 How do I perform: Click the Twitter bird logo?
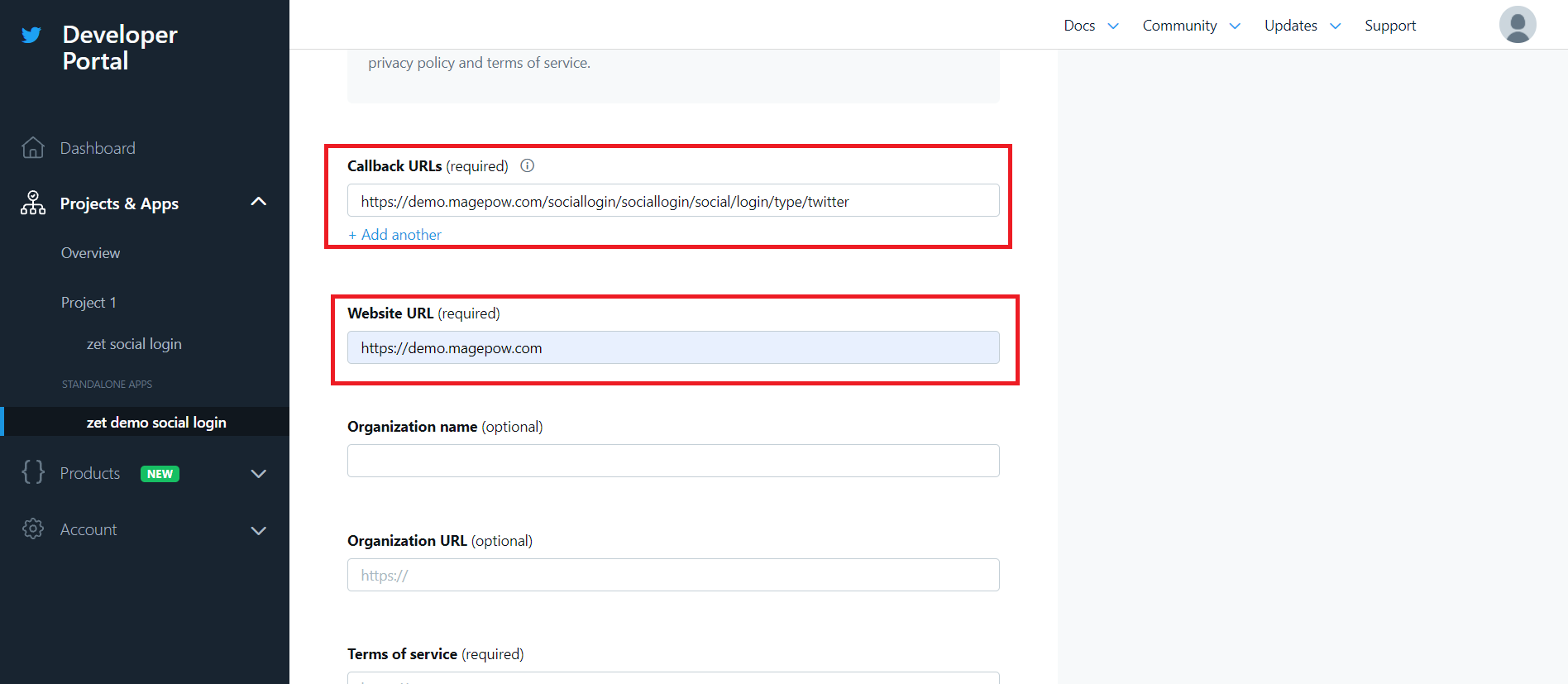click(x=31, y=35)
